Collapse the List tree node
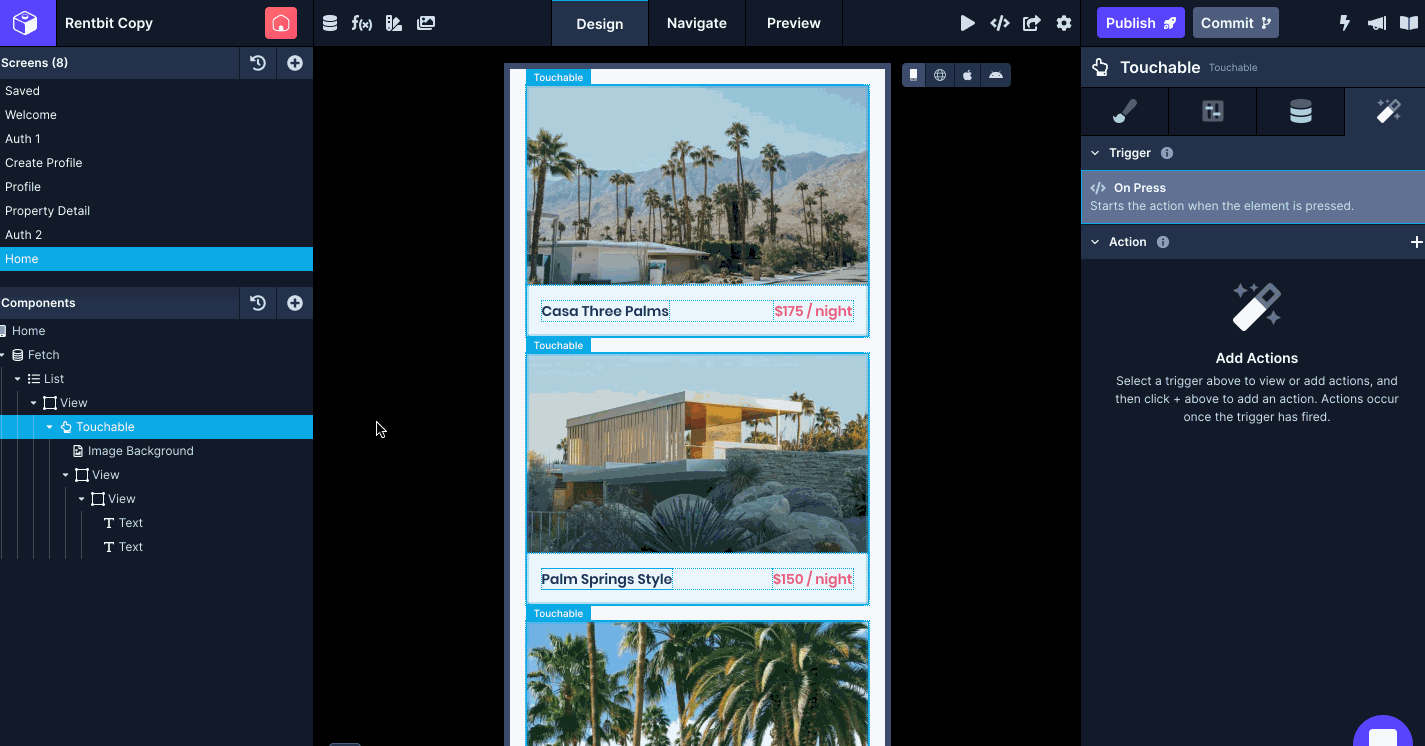1425x746 pixels. tap(18, 379)
